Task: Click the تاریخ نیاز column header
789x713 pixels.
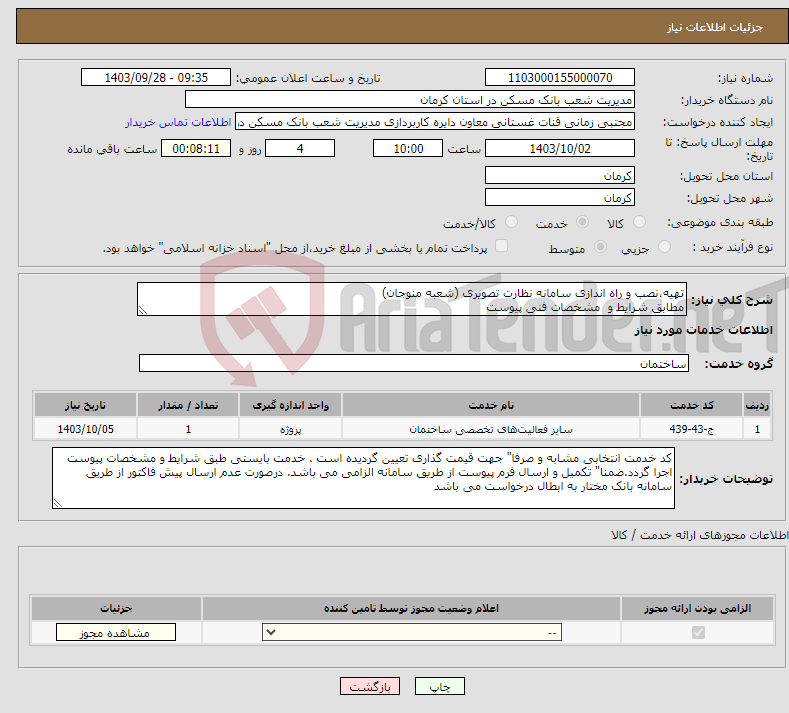Action: tap(85, 405)
